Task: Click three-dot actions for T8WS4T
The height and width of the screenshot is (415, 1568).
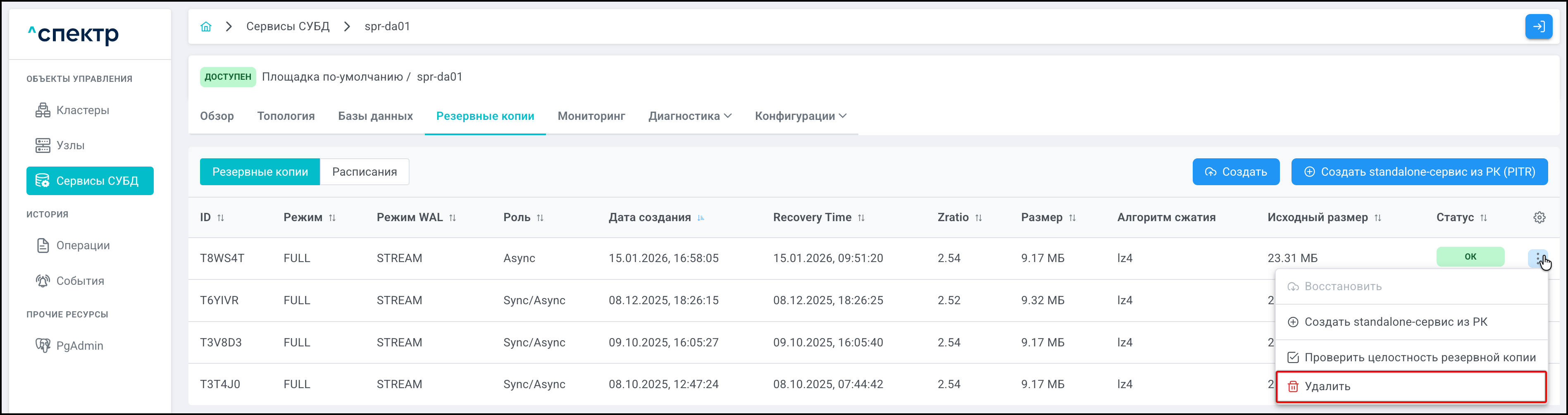Action: click(1537, 258)
